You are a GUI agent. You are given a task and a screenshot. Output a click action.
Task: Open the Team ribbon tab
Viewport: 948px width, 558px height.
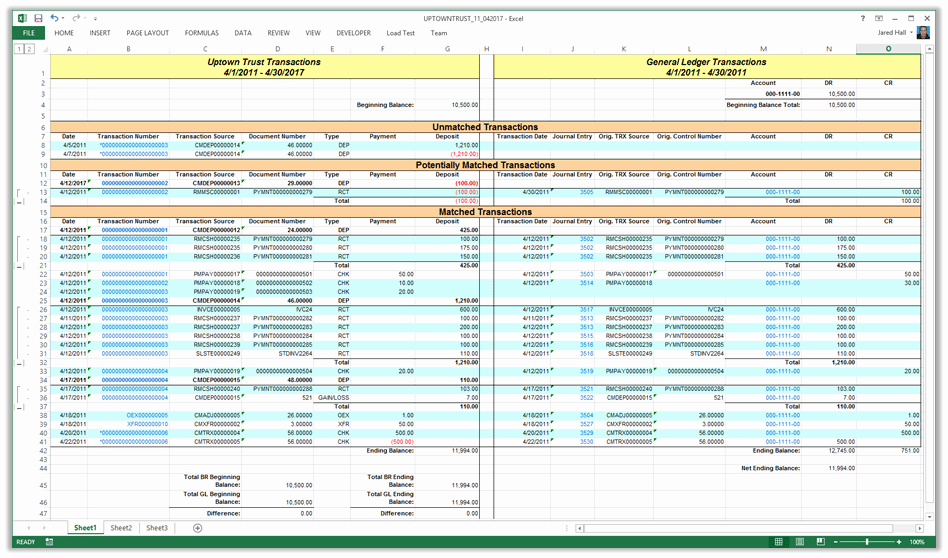[x=439, y=33]
